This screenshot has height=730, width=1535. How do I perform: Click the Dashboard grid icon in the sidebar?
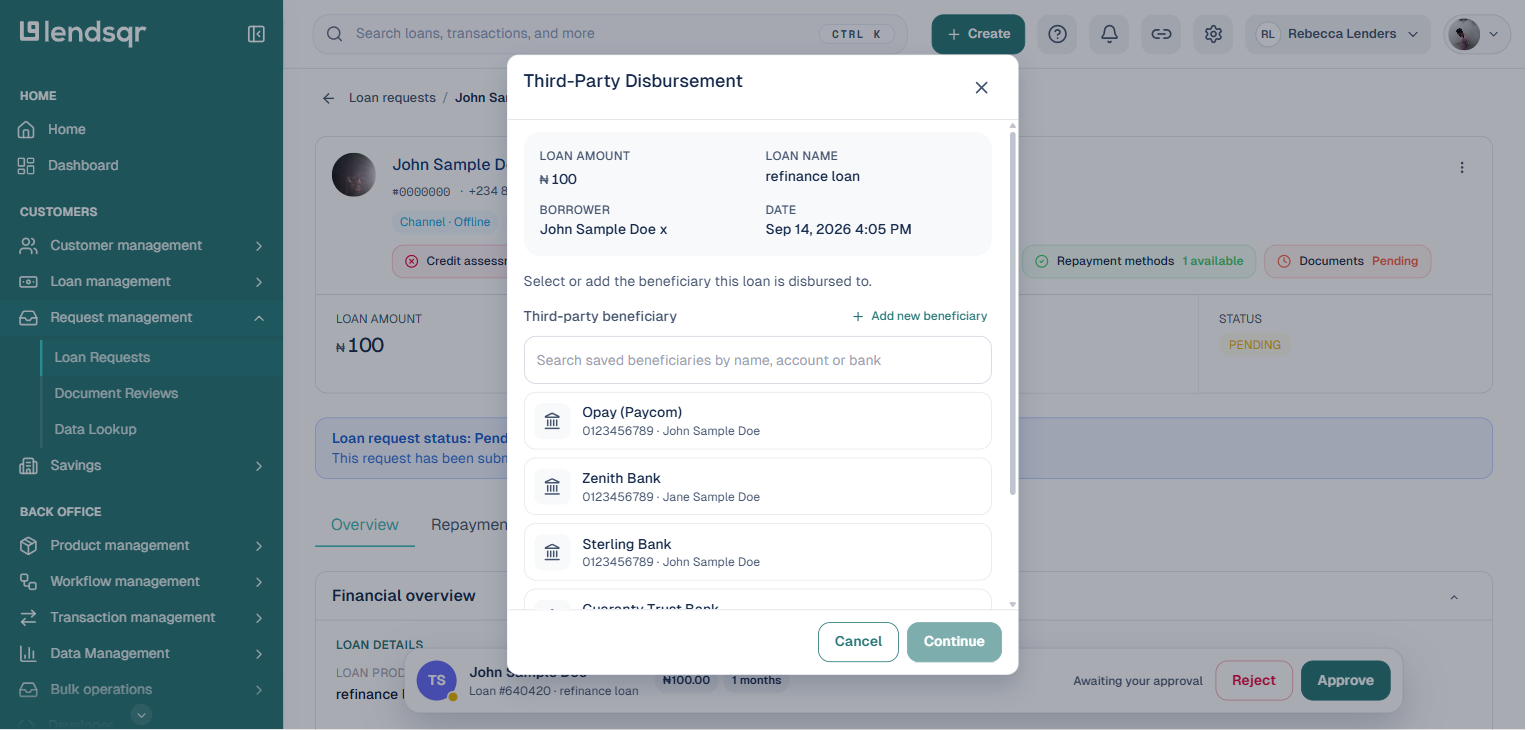click(x=26, y=165)
